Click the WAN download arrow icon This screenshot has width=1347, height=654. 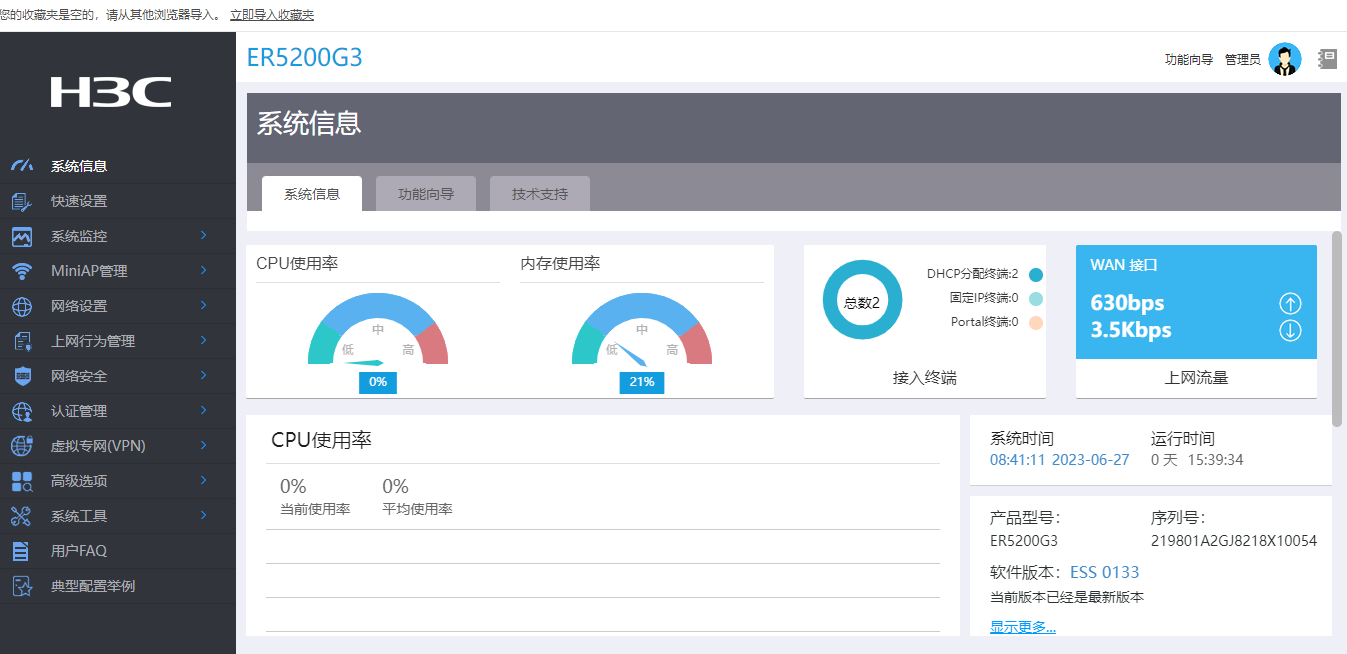point(1290,330)
